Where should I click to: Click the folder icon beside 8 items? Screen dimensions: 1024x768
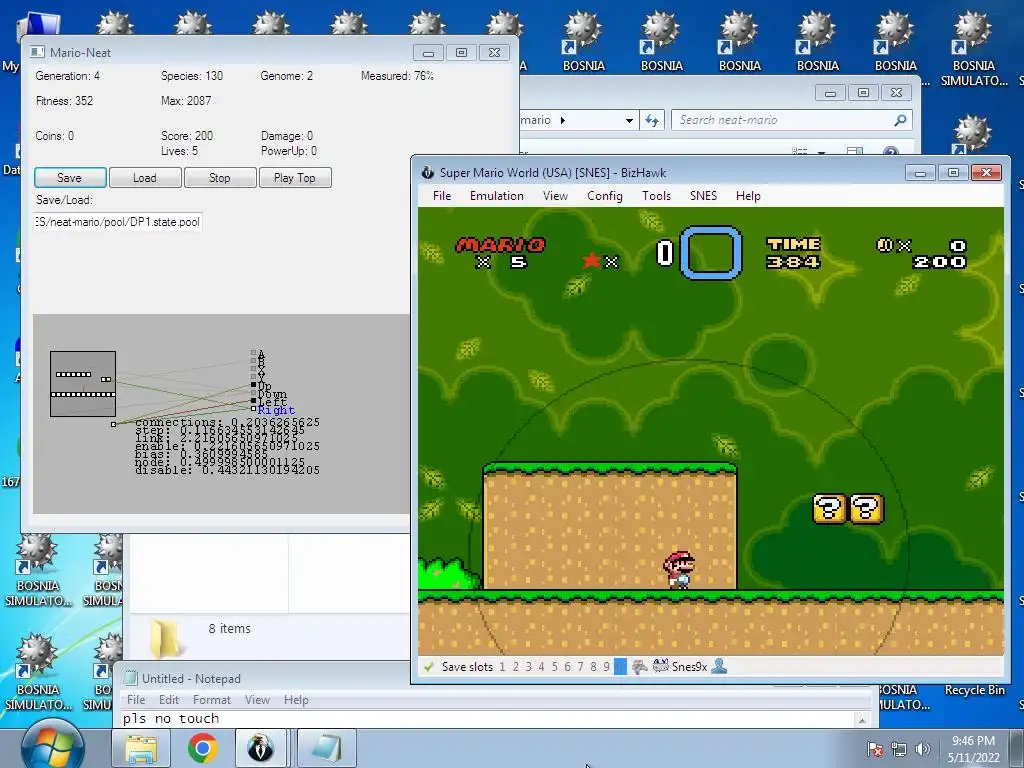tap(164, 637)
